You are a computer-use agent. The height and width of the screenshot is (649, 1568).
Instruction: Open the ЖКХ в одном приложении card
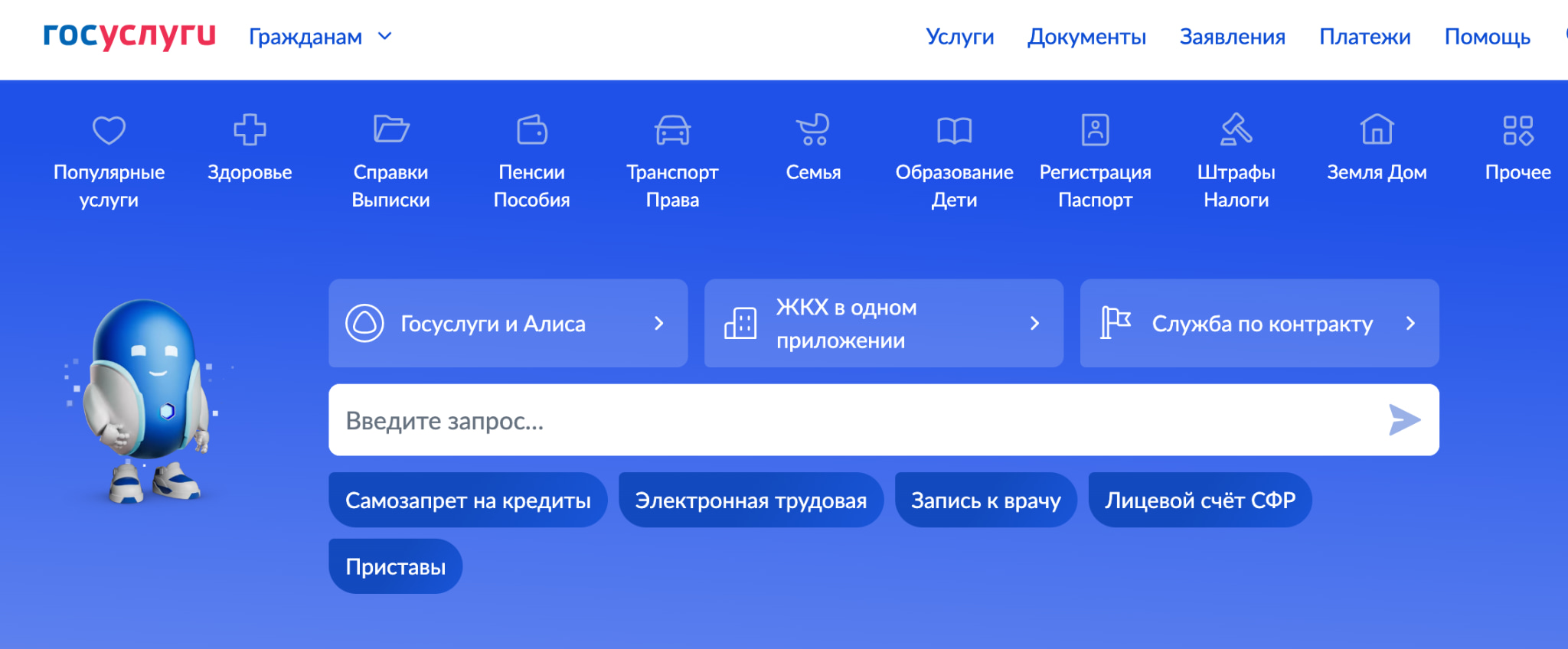(x=884, y=324)
